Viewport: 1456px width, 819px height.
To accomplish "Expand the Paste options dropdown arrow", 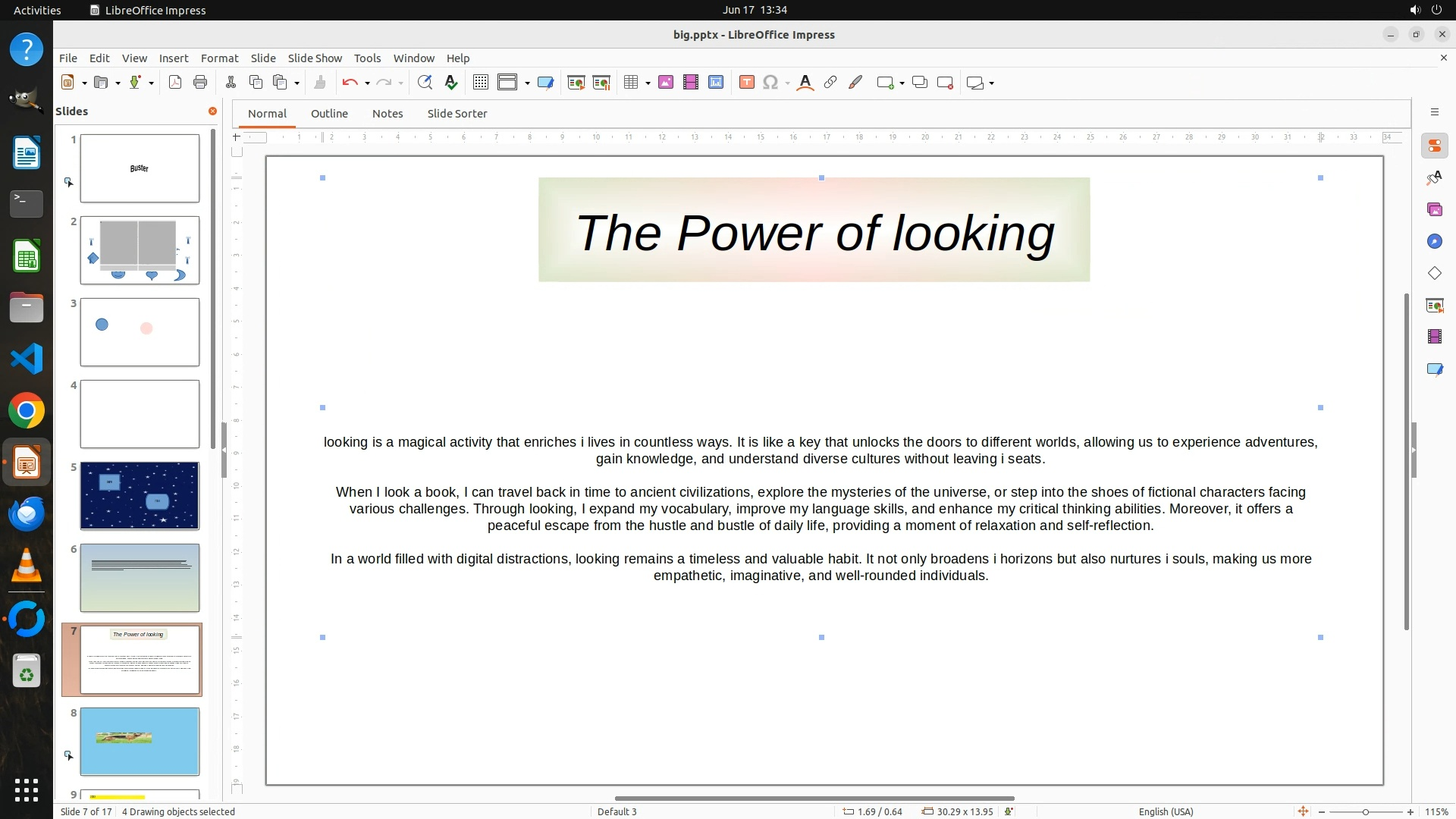I will tap(297, 83).
